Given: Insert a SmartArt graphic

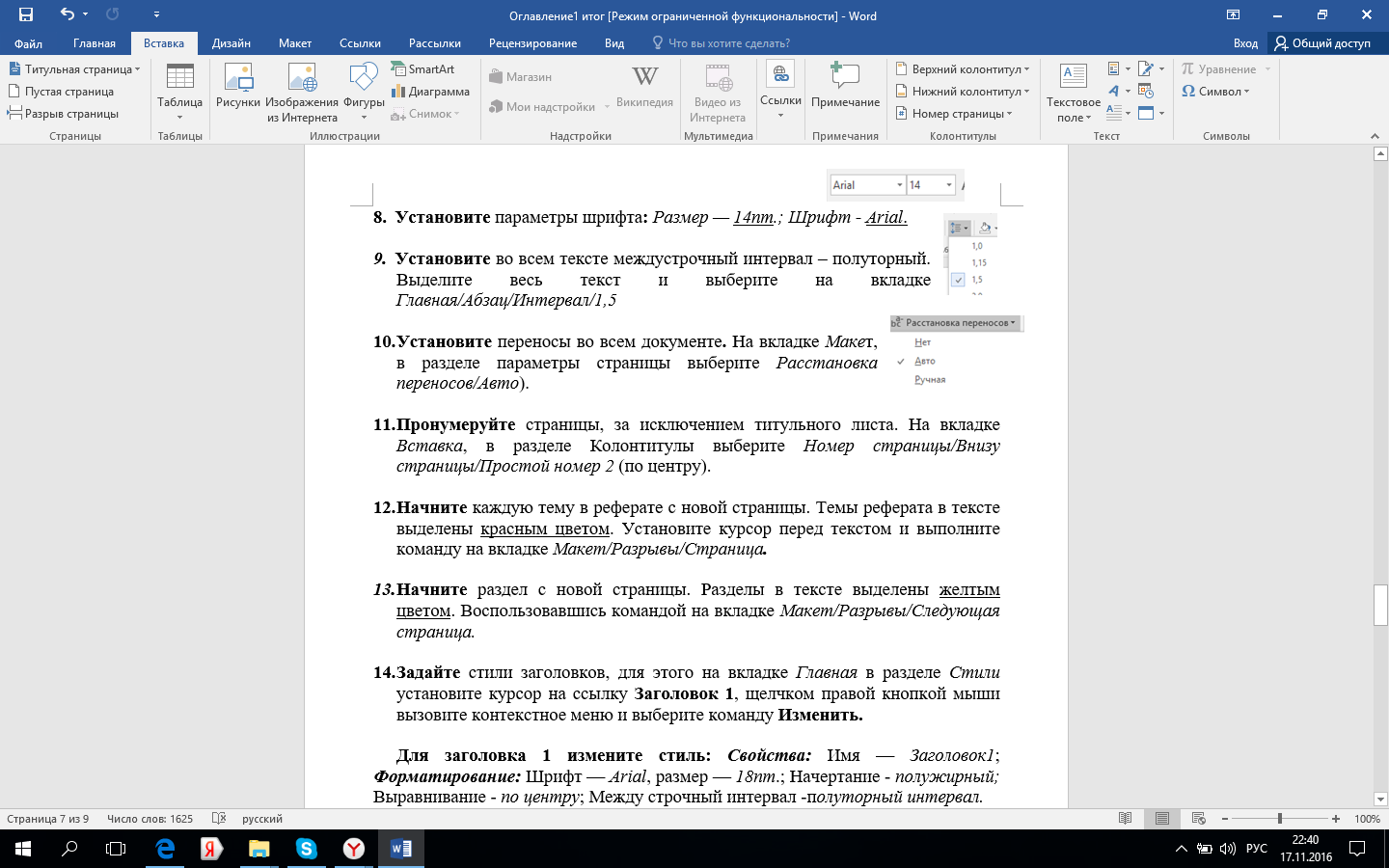Looking at the screenshot, I should [x=422, y=69].
